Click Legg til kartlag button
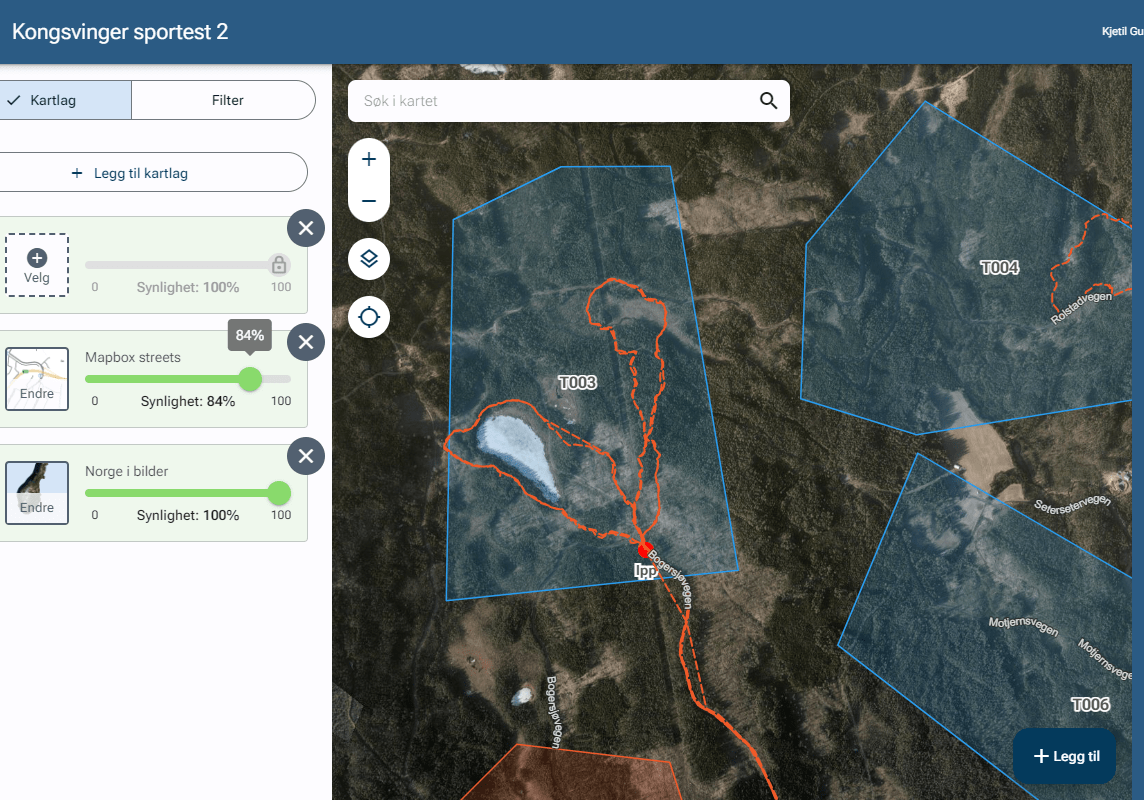This screenshot has width=1144, height=800. (x=130, y=173)
